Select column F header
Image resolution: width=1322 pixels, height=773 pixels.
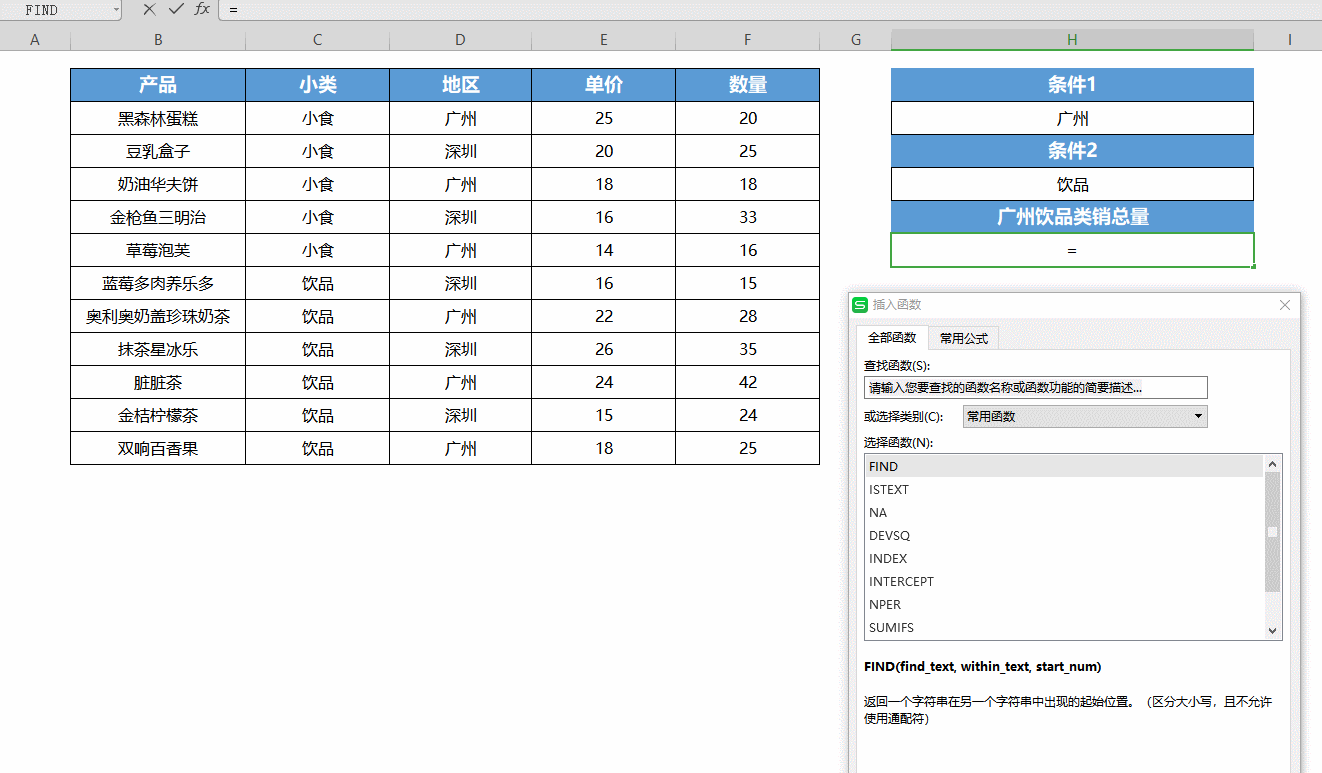click(747, 40)
